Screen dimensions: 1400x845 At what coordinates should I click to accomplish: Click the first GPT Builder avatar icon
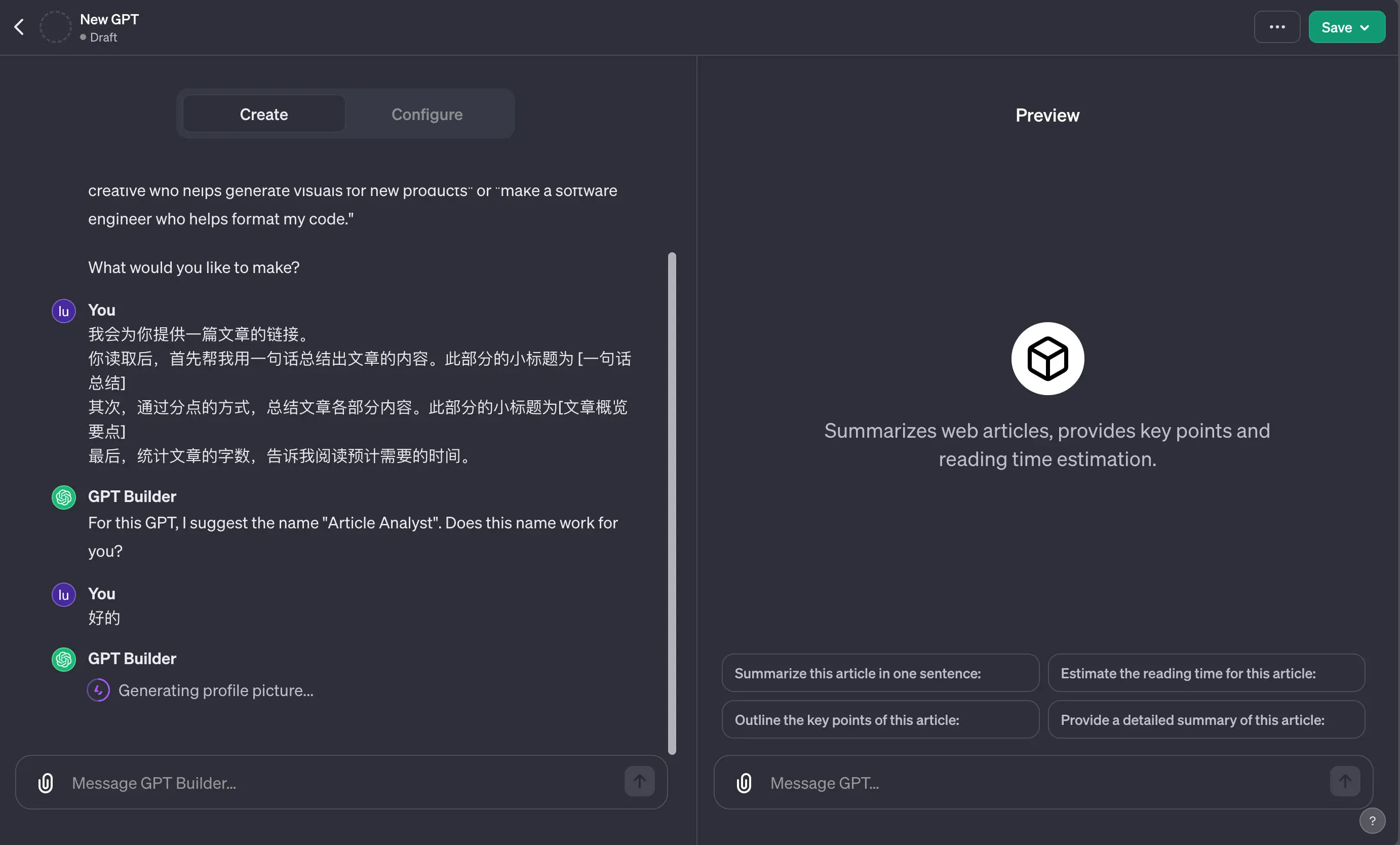click(64, 497)
